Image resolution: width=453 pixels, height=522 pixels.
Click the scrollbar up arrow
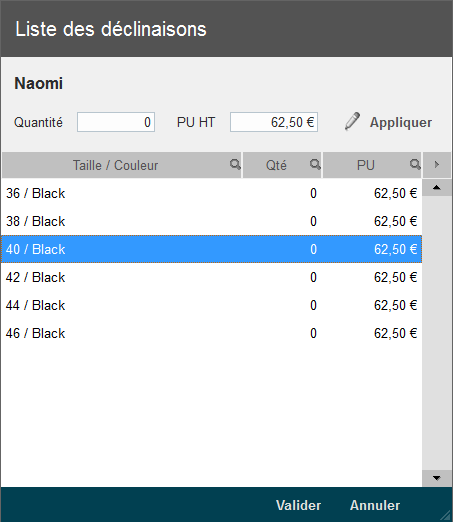[437, 188]
